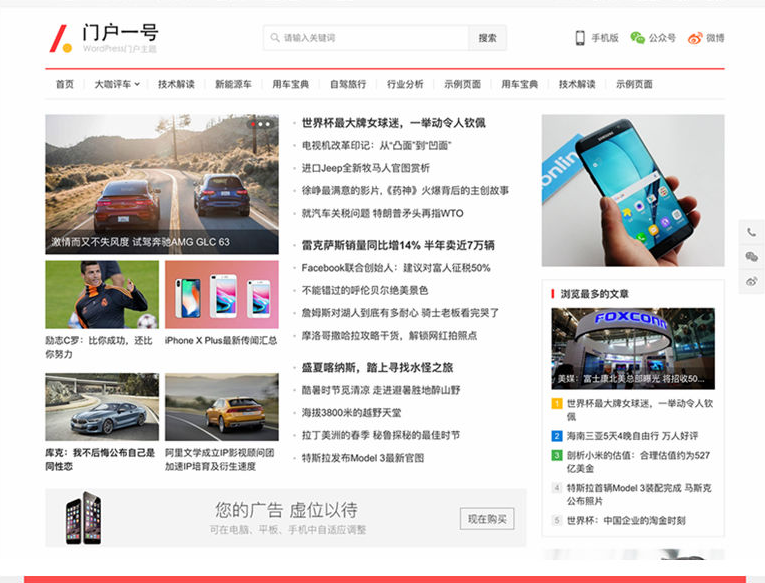This screenshot has height=583, width=765.
Task: Open article 徐峥最满意的影片《药神》
Action: (405, 191)
